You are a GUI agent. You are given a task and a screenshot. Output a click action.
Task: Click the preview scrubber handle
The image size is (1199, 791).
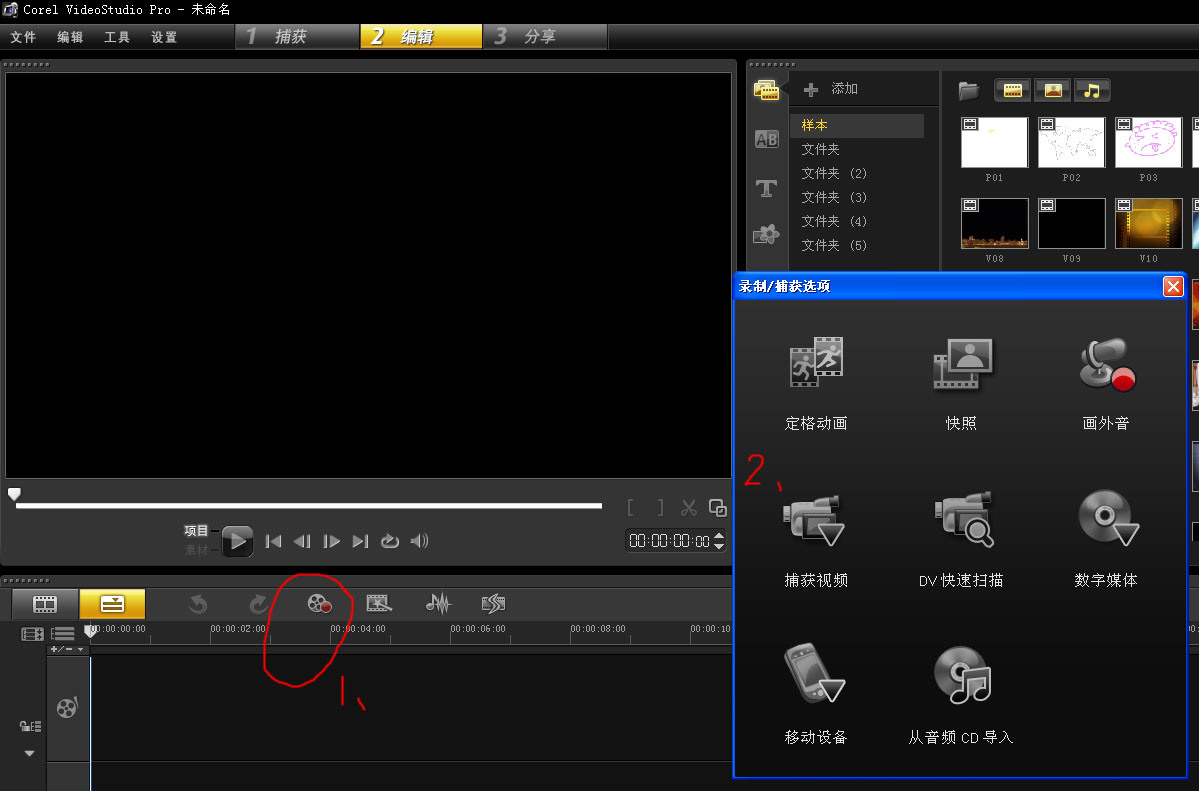coord(14,494)
